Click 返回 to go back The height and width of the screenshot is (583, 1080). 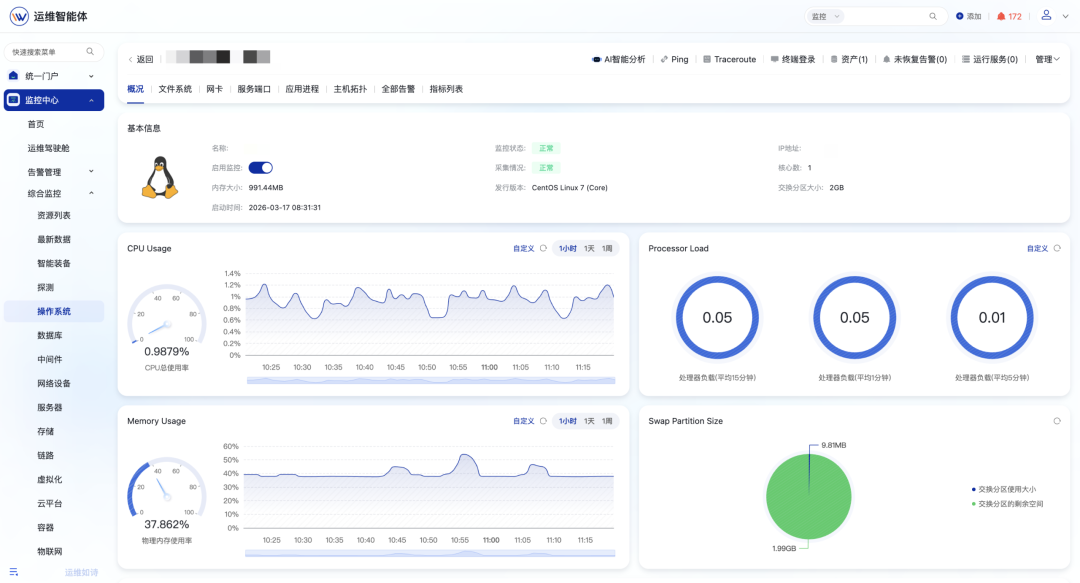tap(141, 59)
